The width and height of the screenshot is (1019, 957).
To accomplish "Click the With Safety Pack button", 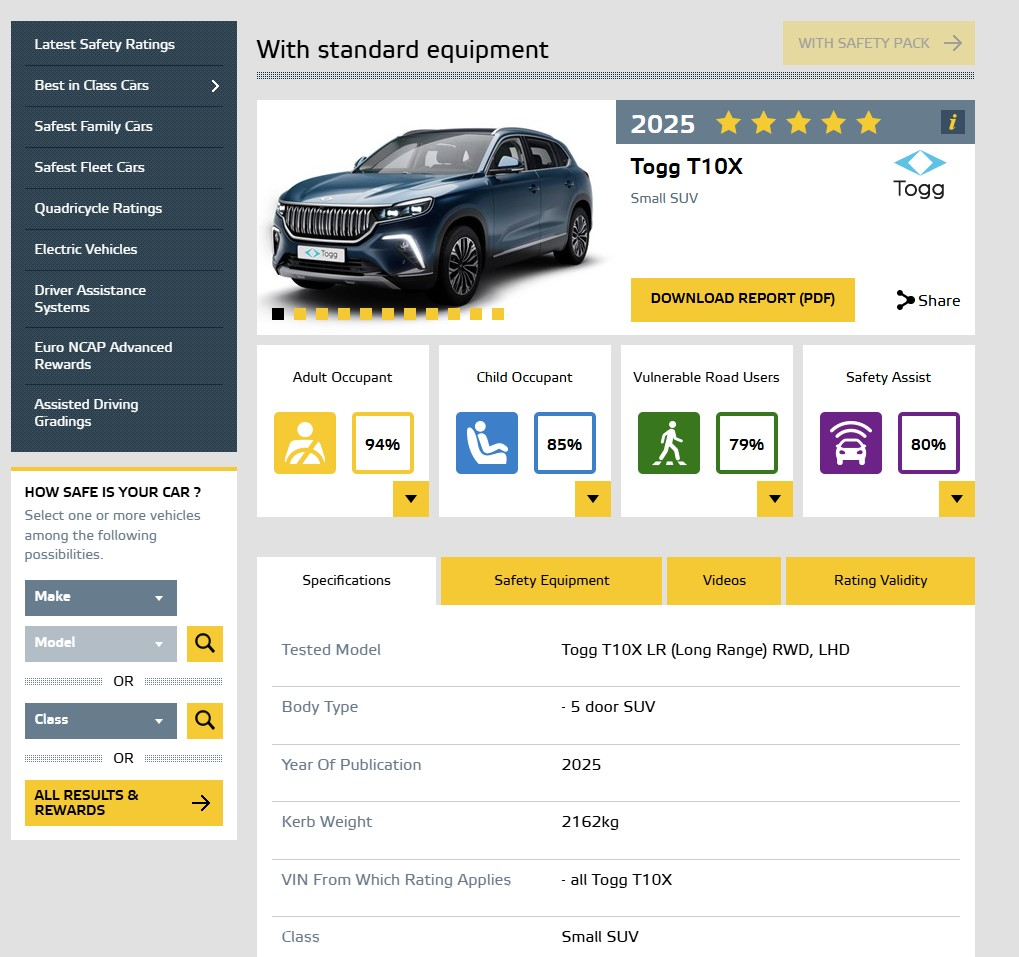I will pos(879,43).
